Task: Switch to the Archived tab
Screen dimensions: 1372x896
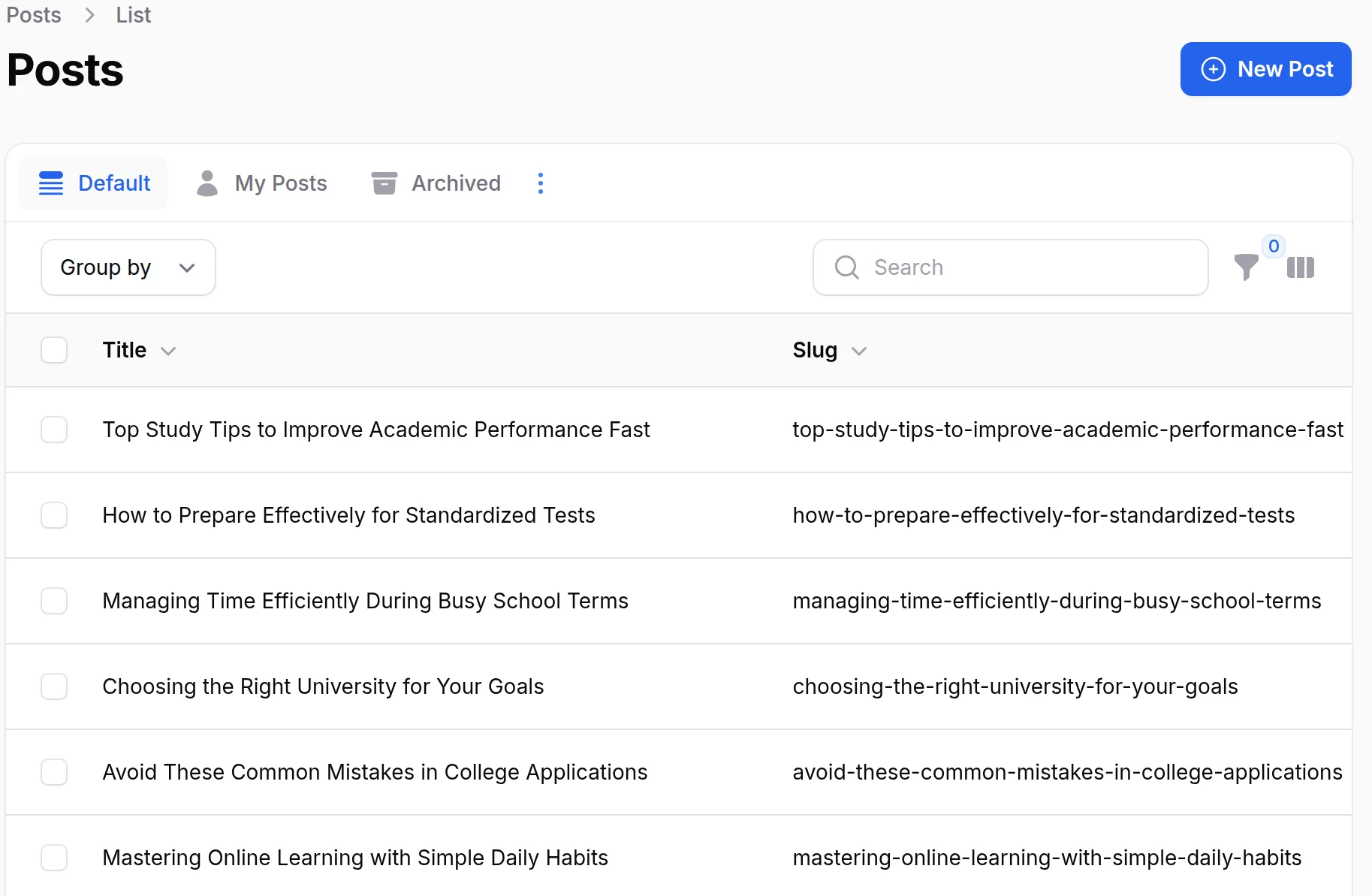Action: click(436, 183)
